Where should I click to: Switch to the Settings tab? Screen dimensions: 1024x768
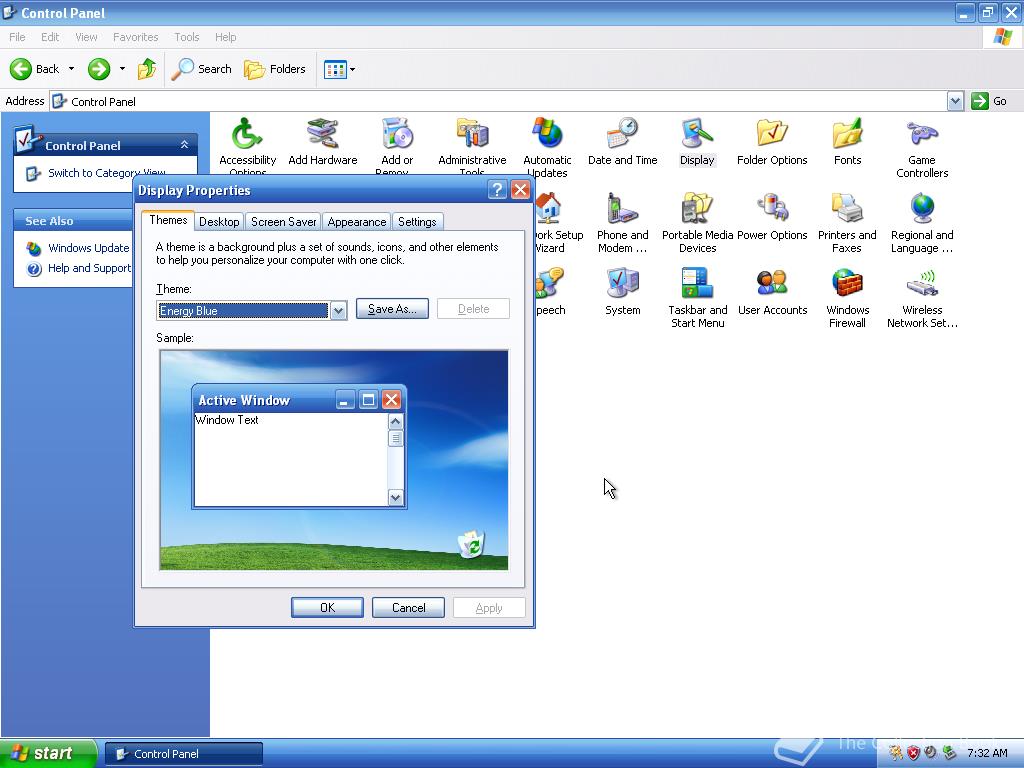(417, 222)
